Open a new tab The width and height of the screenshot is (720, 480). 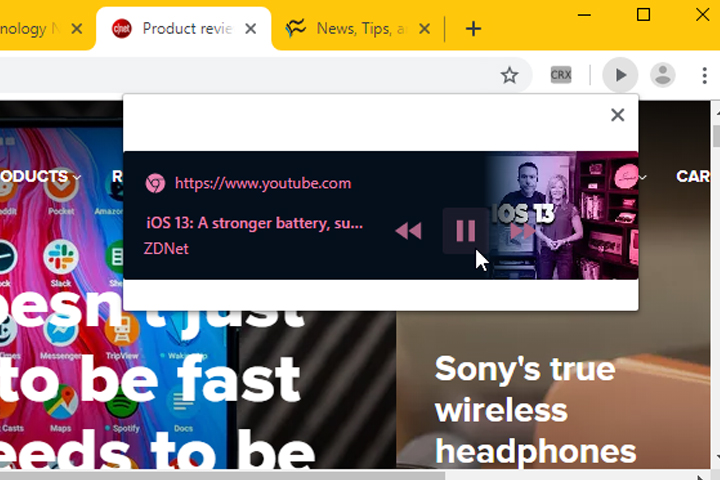click(473, 29)
